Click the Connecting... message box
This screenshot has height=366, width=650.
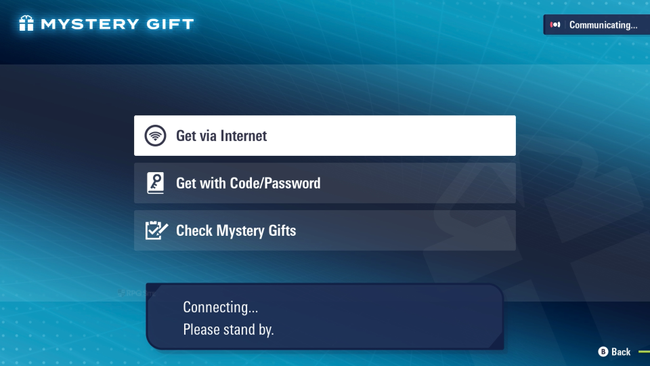pyautogui.click(x=325, y=317)
